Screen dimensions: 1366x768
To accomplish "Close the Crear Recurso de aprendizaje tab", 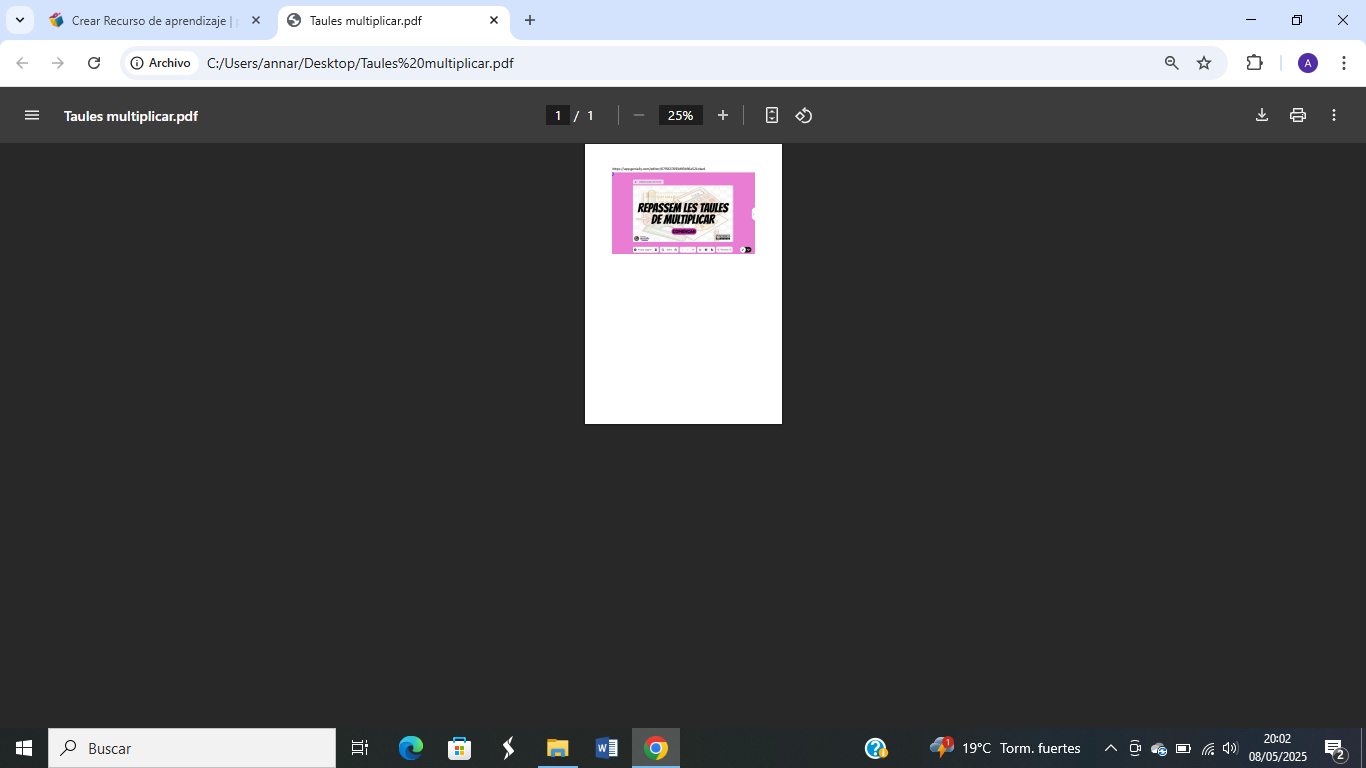I will point(256,20).
